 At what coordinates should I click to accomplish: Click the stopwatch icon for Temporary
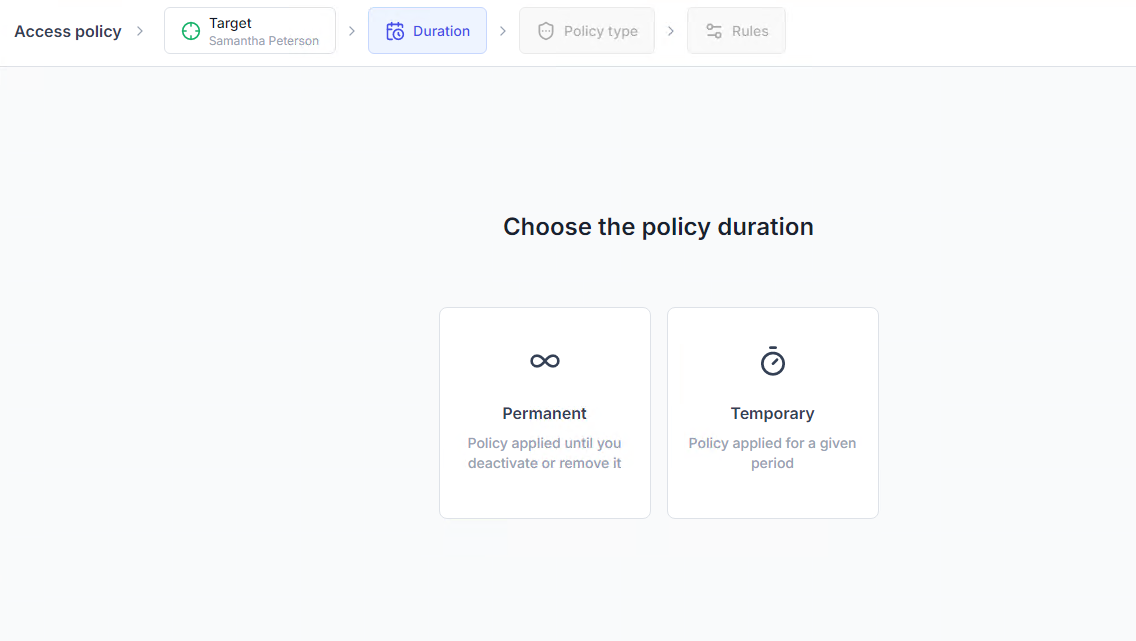[773, 361]
